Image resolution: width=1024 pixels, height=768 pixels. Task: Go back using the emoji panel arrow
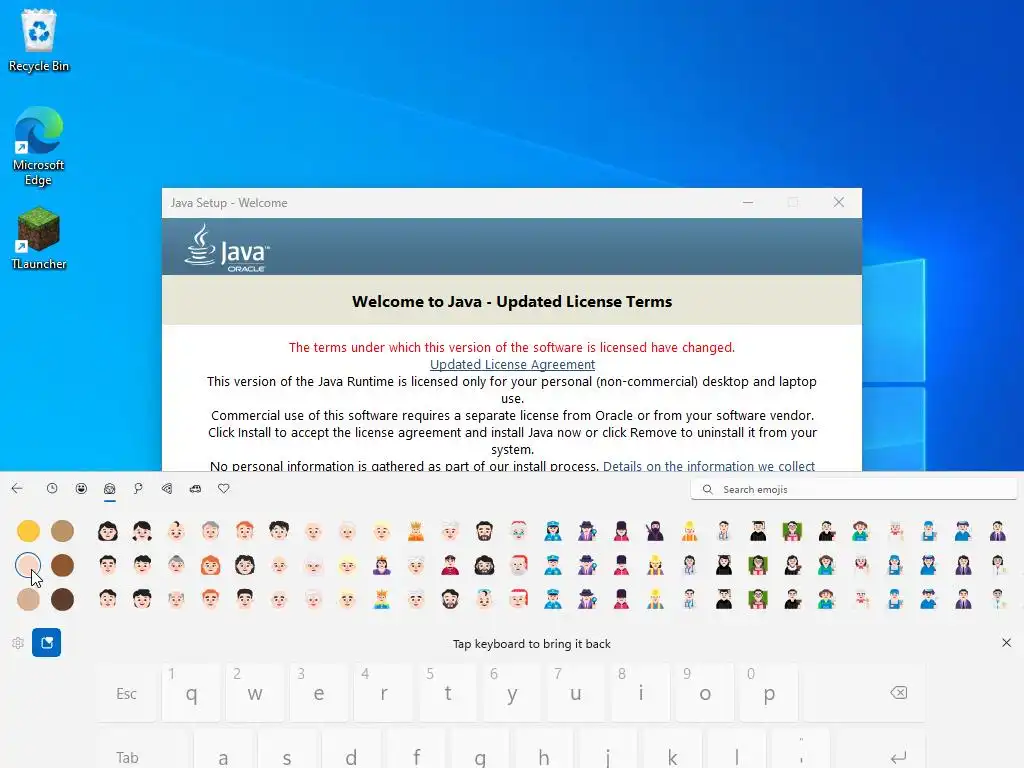[17, 488]
